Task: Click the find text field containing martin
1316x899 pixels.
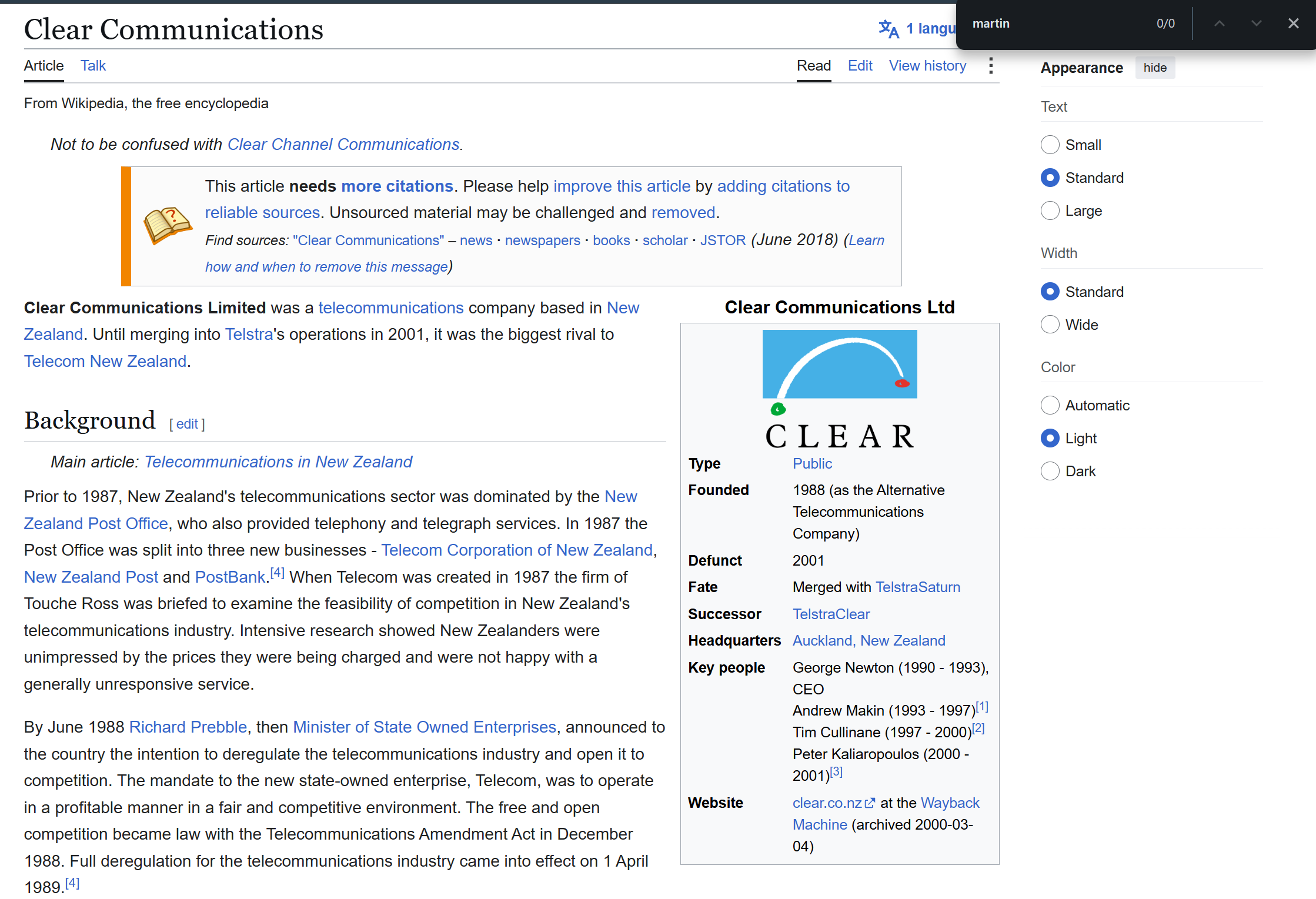Action: coord(1058,24)
